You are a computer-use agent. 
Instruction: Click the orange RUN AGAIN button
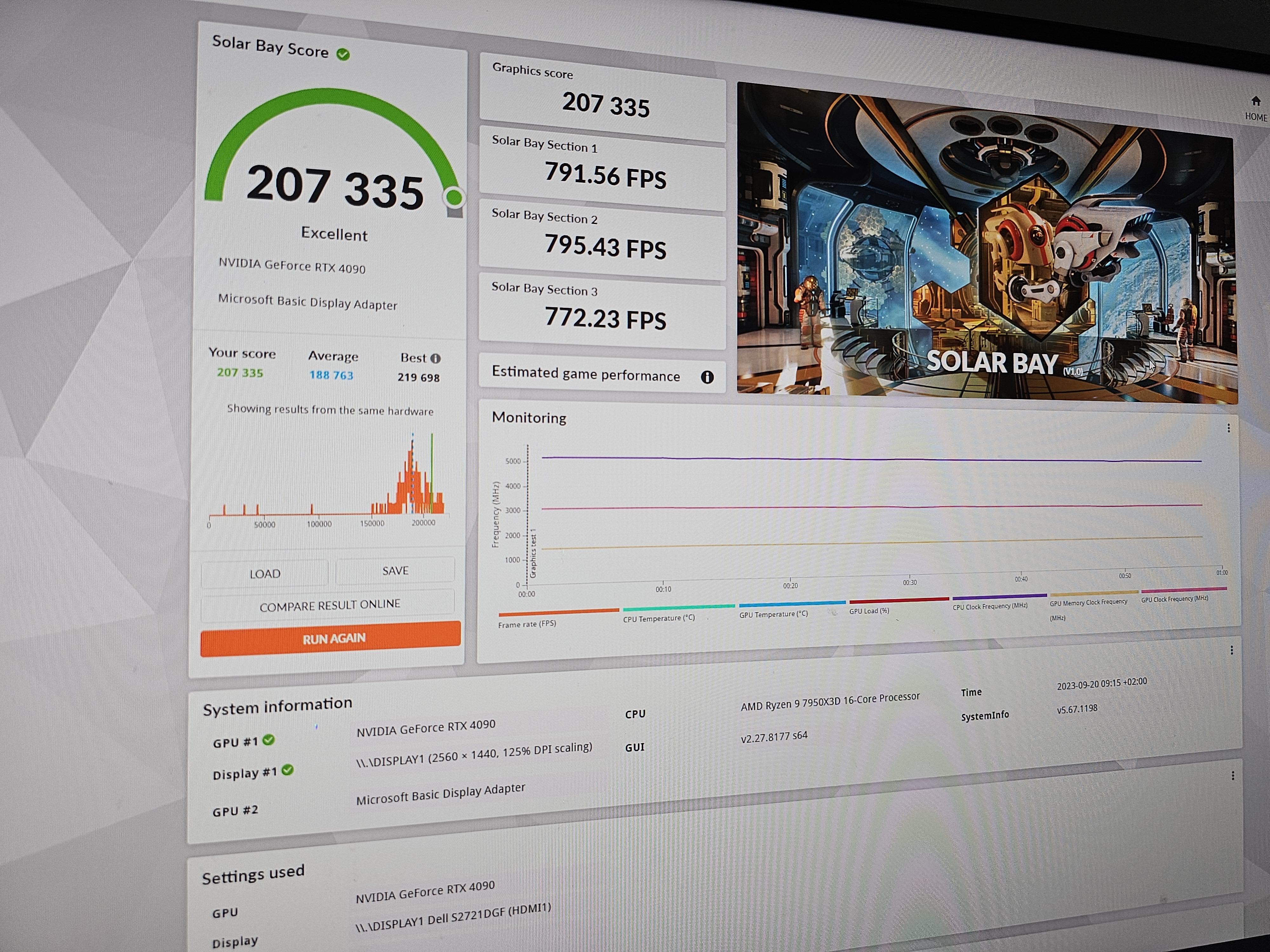click(331, 639)
